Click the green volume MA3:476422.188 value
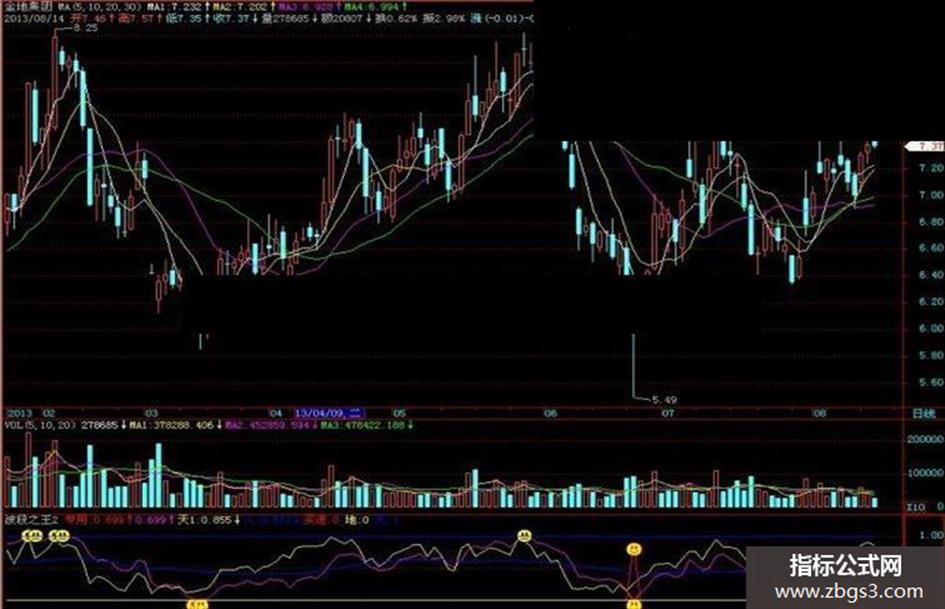Viewport: 945px width, 609px height. pos(363,426)
